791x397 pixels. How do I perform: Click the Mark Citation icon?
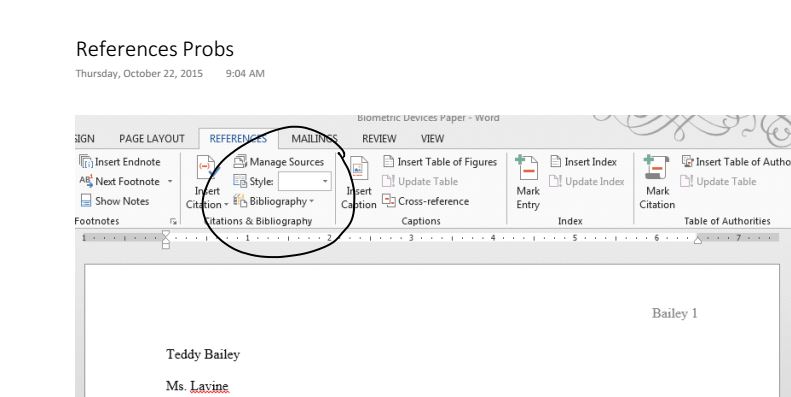coord(657,167)
